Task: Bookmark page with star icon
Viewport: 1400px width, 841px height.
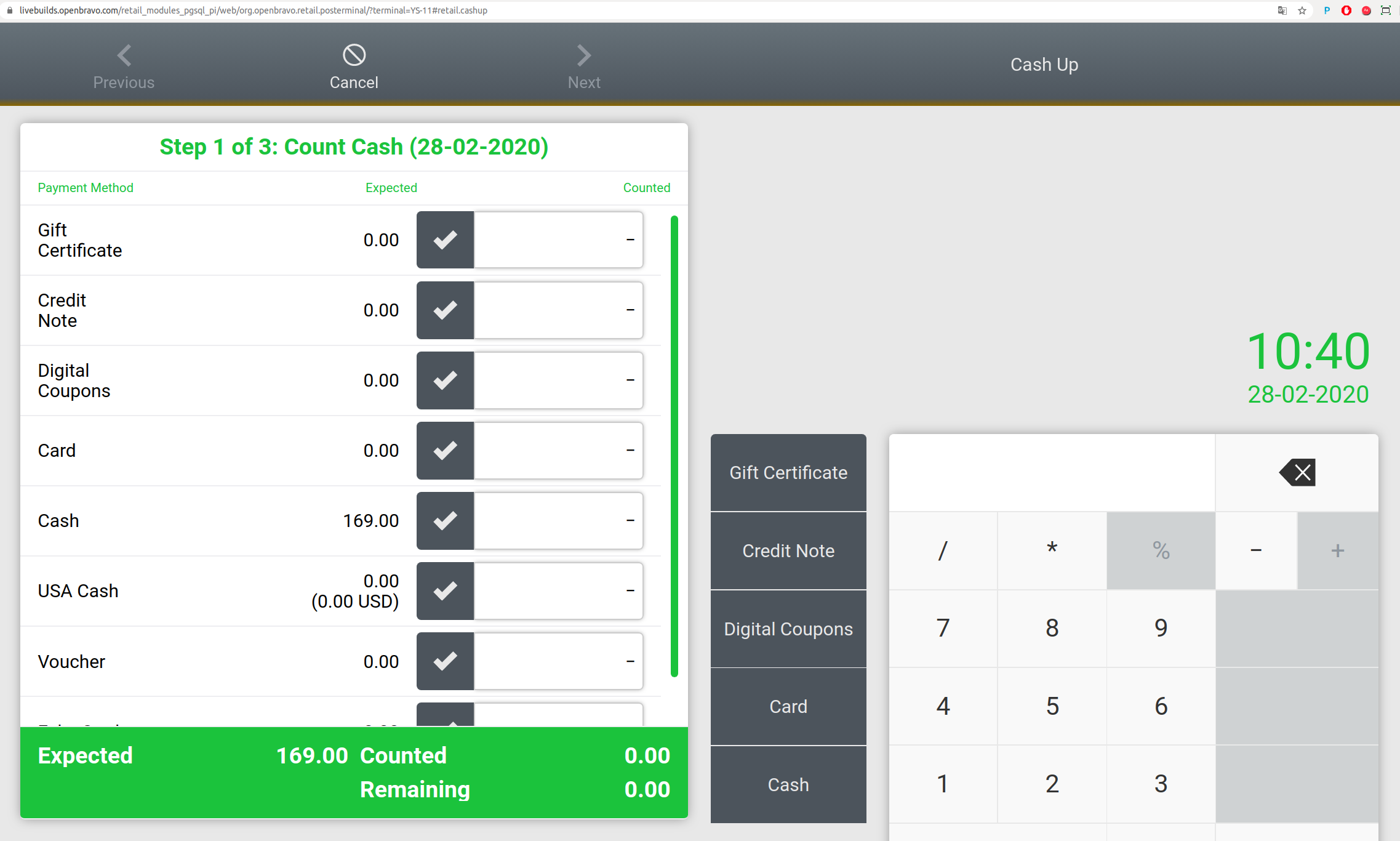Action: [x=1302, y=10]
